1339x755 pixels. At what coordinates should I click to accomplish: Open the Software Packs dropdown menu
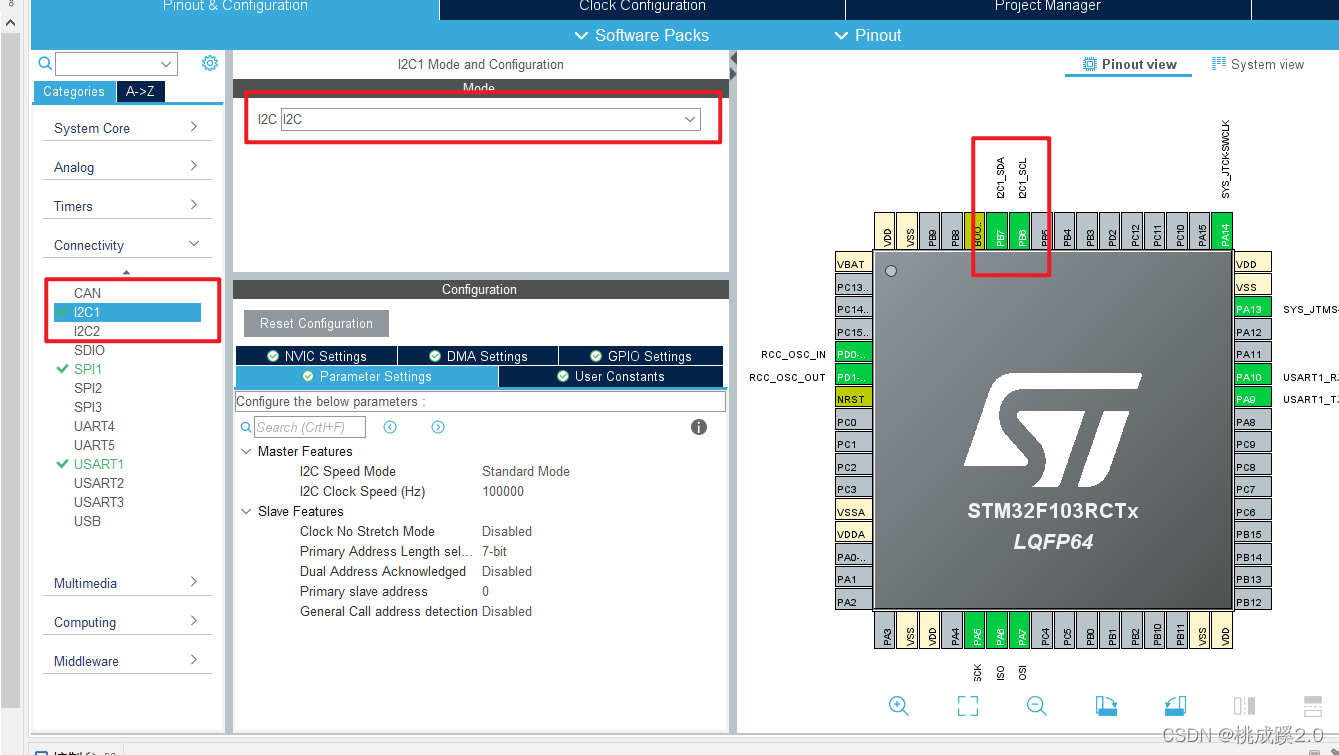point(642,35)
